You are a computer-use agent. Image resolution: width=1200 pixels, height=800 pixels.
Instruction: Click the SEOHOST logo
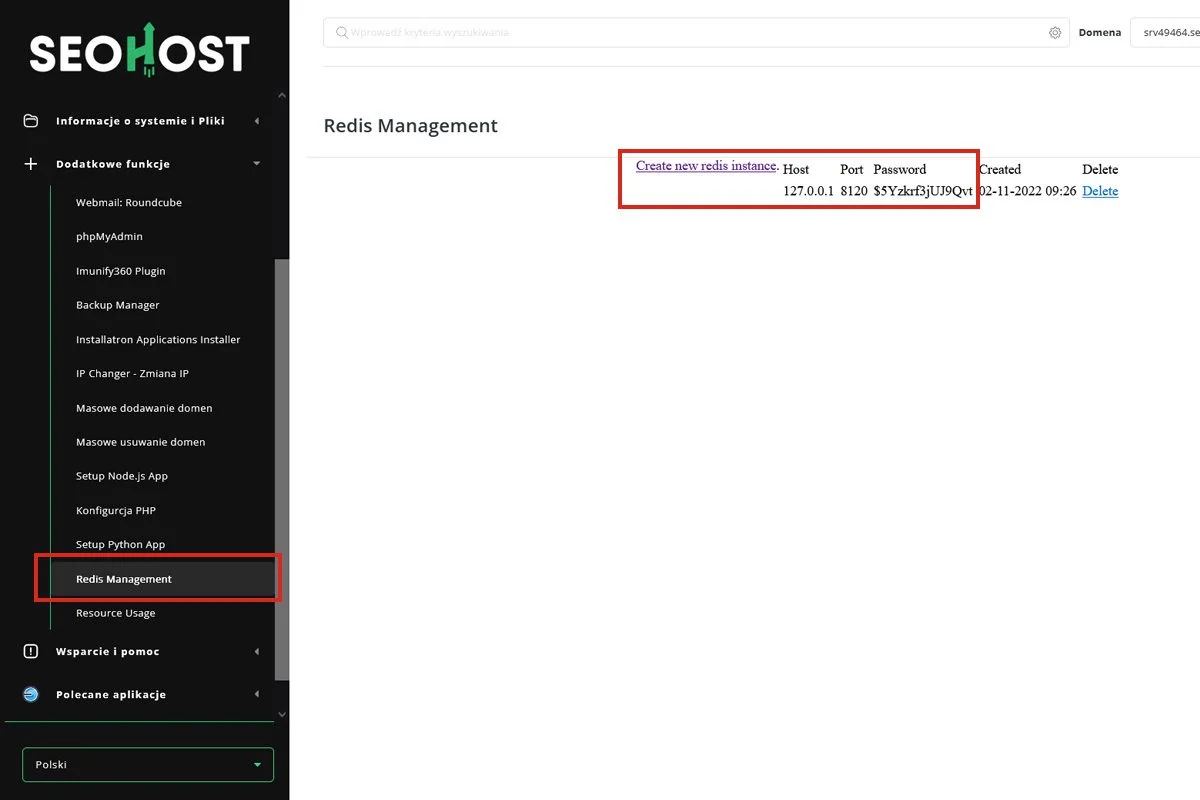(139, 51)
